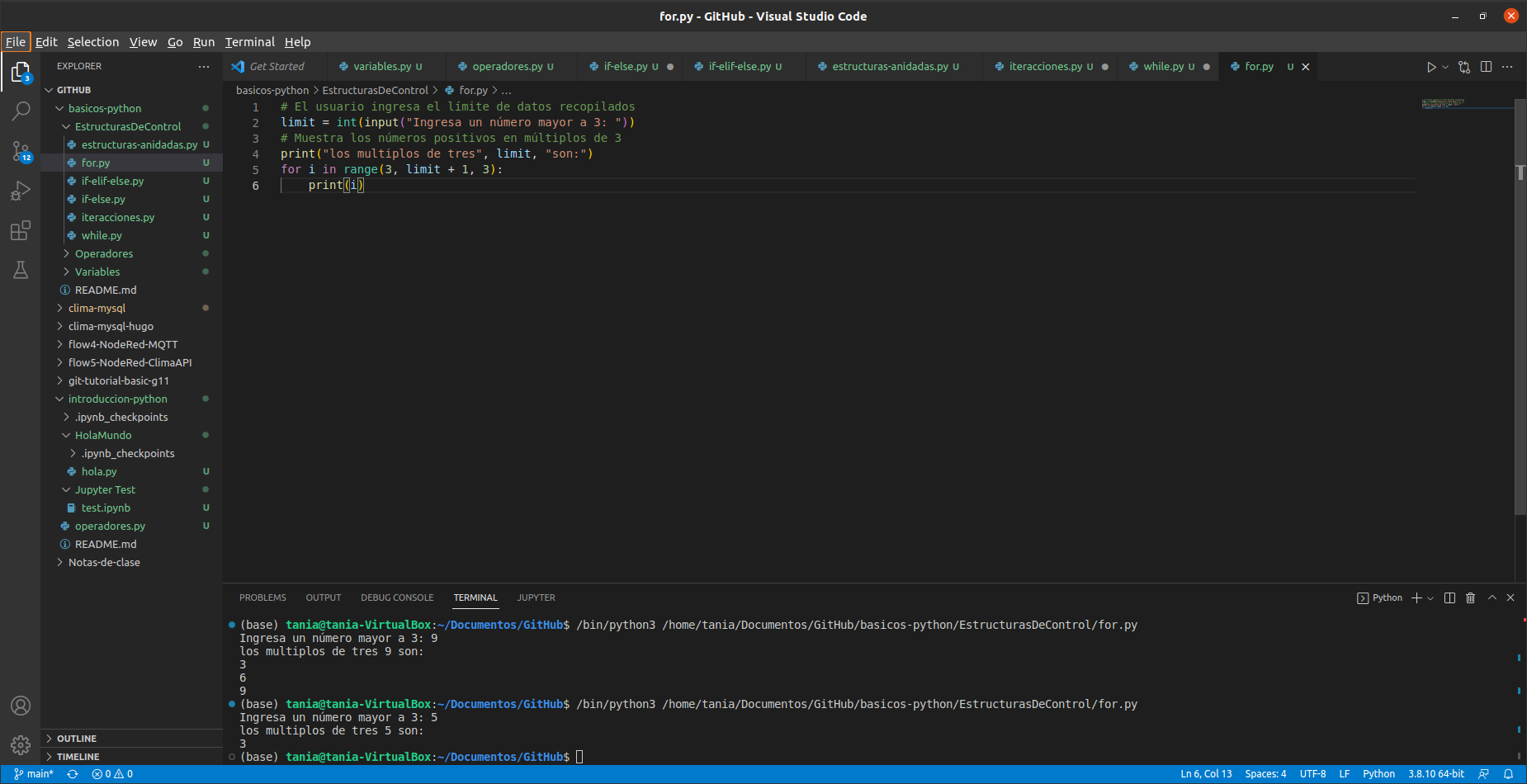Maximize the panel size with chevron up
Screen dimensions: 1527x784
(1492, 597)
